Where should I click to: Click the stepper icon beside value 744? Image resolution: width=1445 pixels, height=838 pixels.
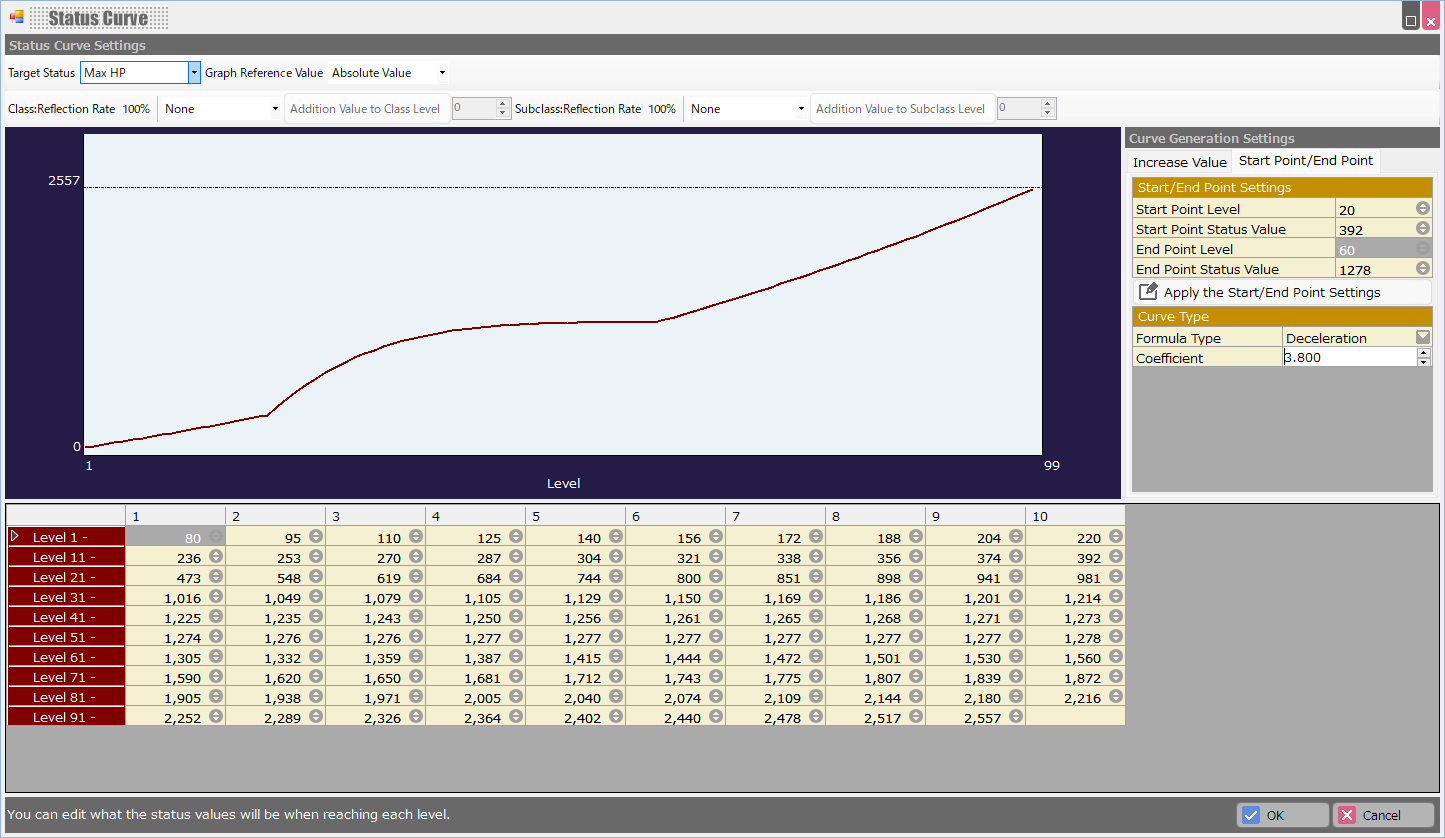pyautogui.click(x=615, y=577)
